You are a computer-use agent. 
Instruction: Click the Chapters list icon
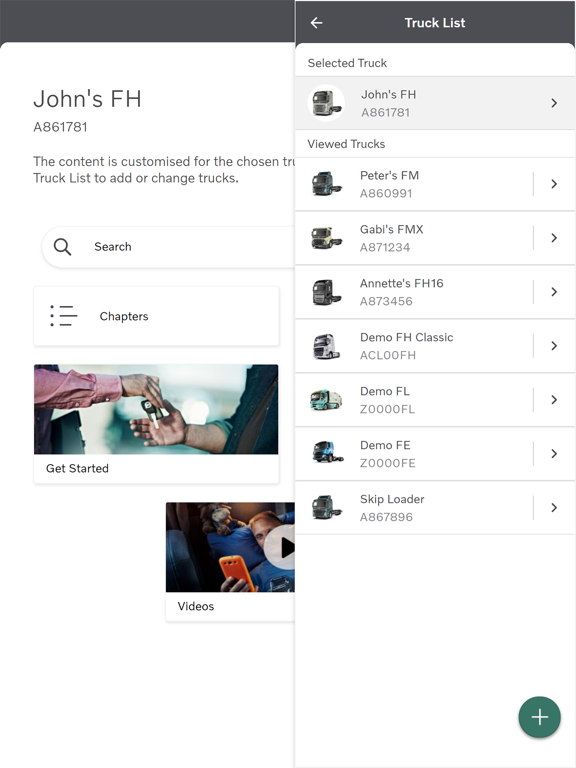[x=64, y=316]
